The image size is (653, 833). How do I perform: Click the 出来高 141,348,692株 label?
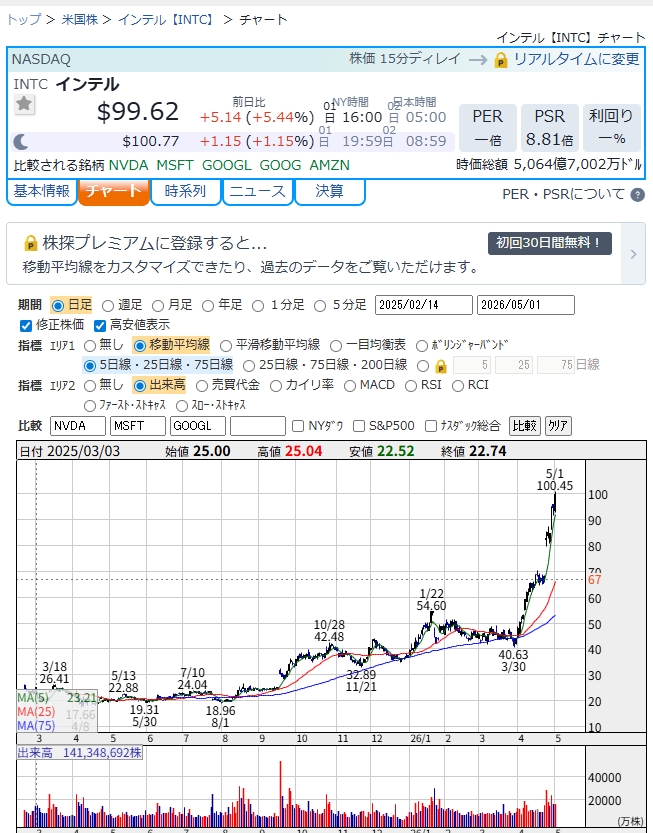click(80, 753)
